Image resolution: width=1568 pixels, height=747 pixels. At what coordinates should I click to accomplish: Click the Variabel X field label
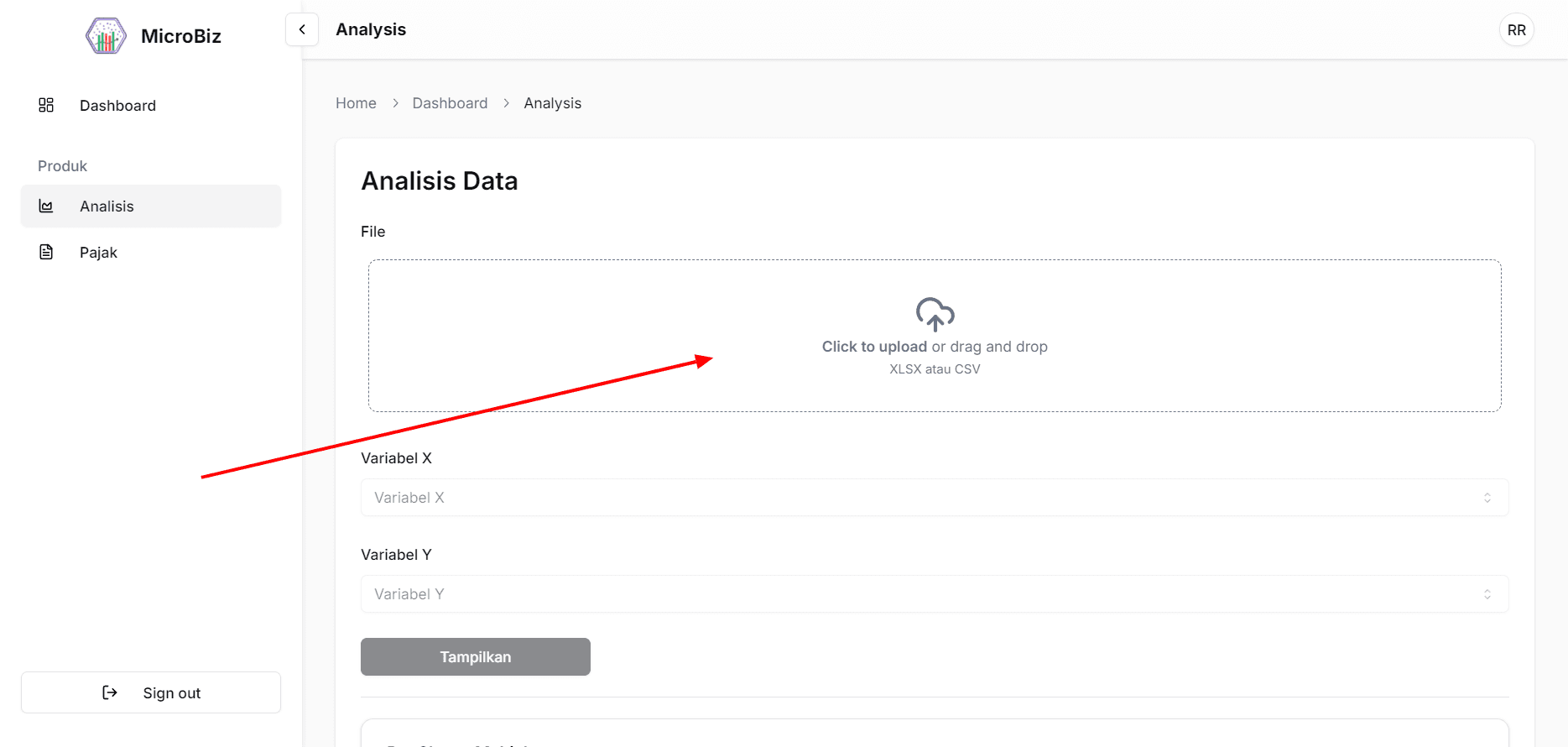[396, 458]
